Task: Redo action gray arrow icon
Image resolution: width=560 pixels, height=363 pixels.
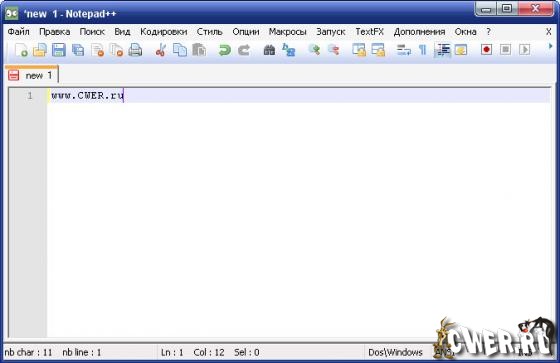Action: 244,50
